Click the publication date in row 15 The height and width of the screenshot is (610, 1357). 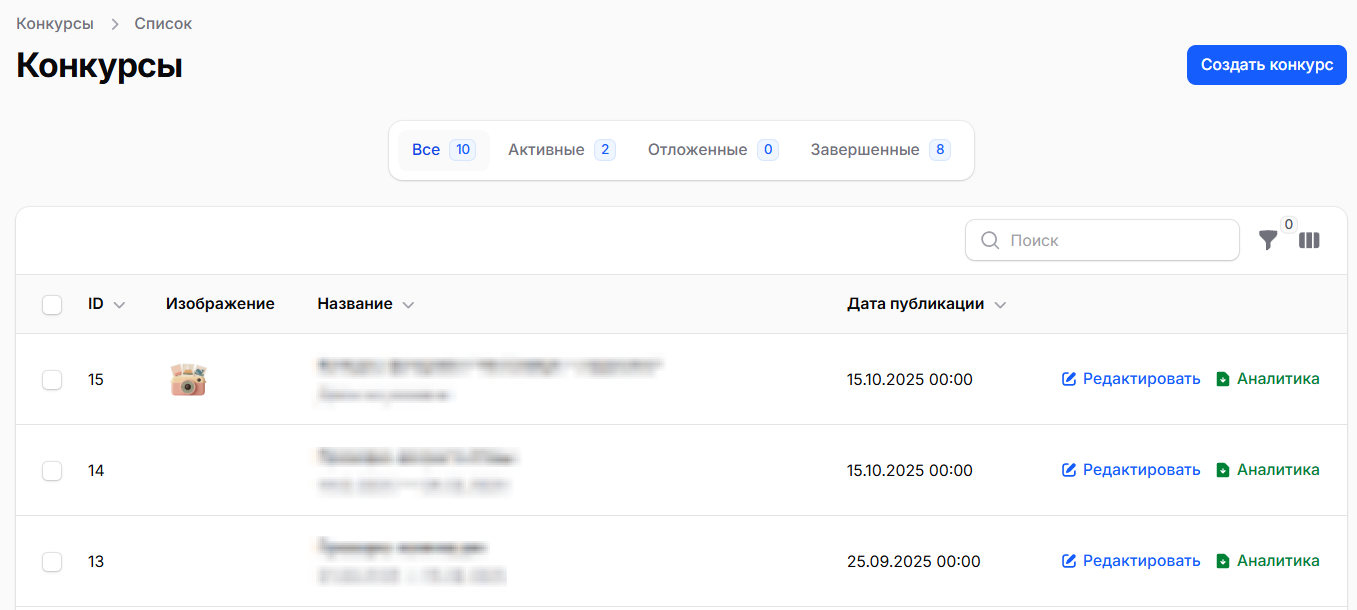pyautogui.click(x=910, y=380)
